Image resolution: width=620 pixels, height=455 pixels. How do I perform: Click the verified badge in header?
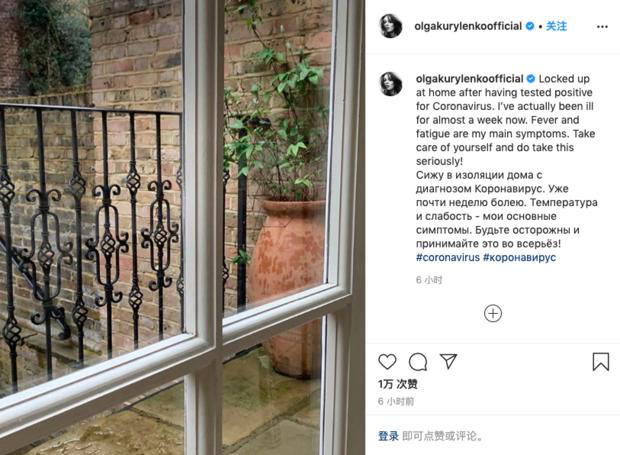click(530, 26)
